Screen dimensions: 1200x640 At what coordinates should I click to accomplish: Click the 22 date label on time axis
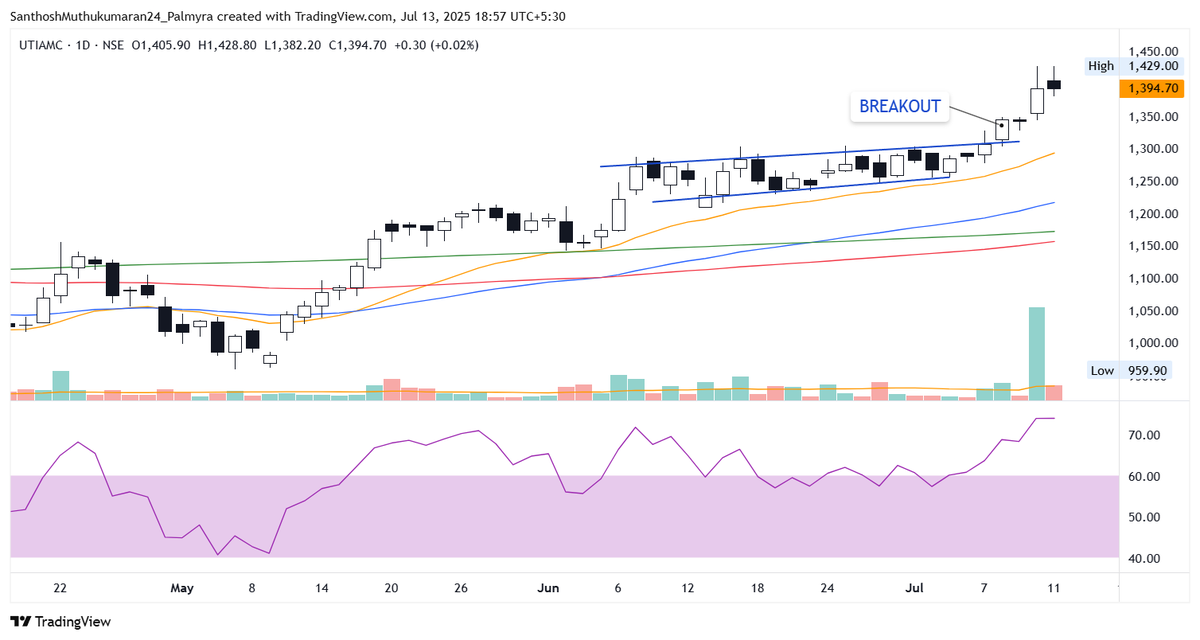pos(60,588)
